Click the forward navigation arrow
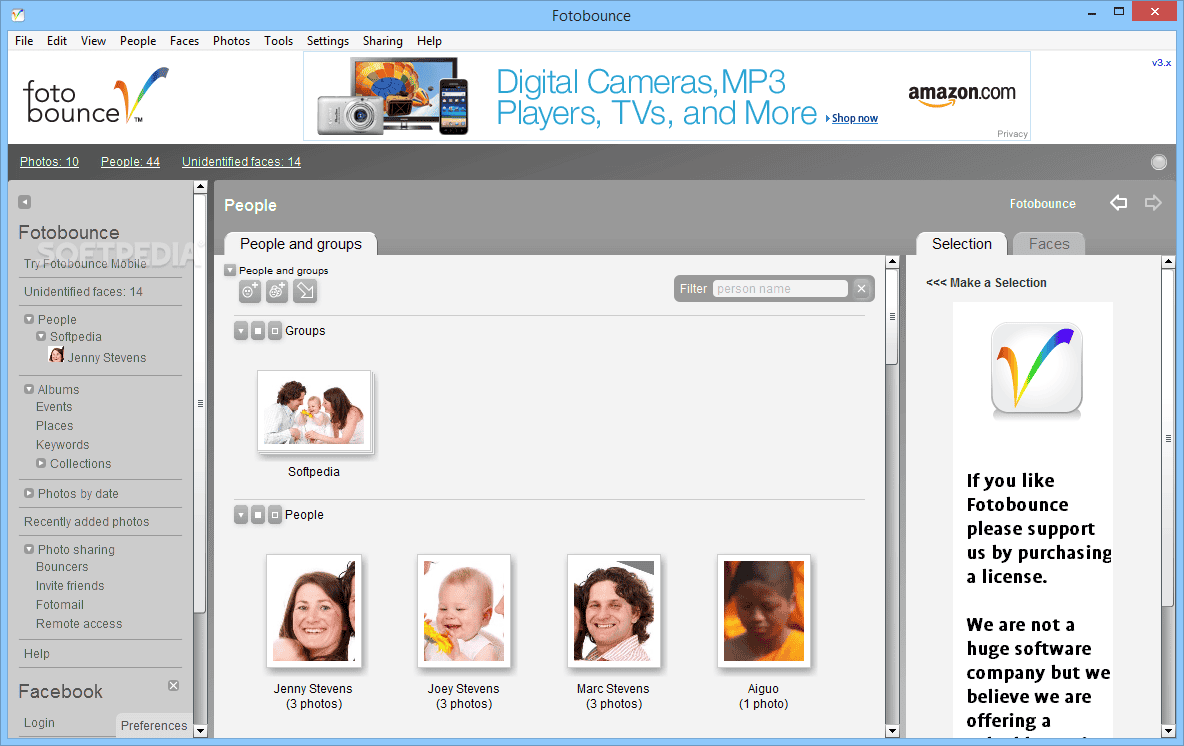 (x=1153, y=202)
